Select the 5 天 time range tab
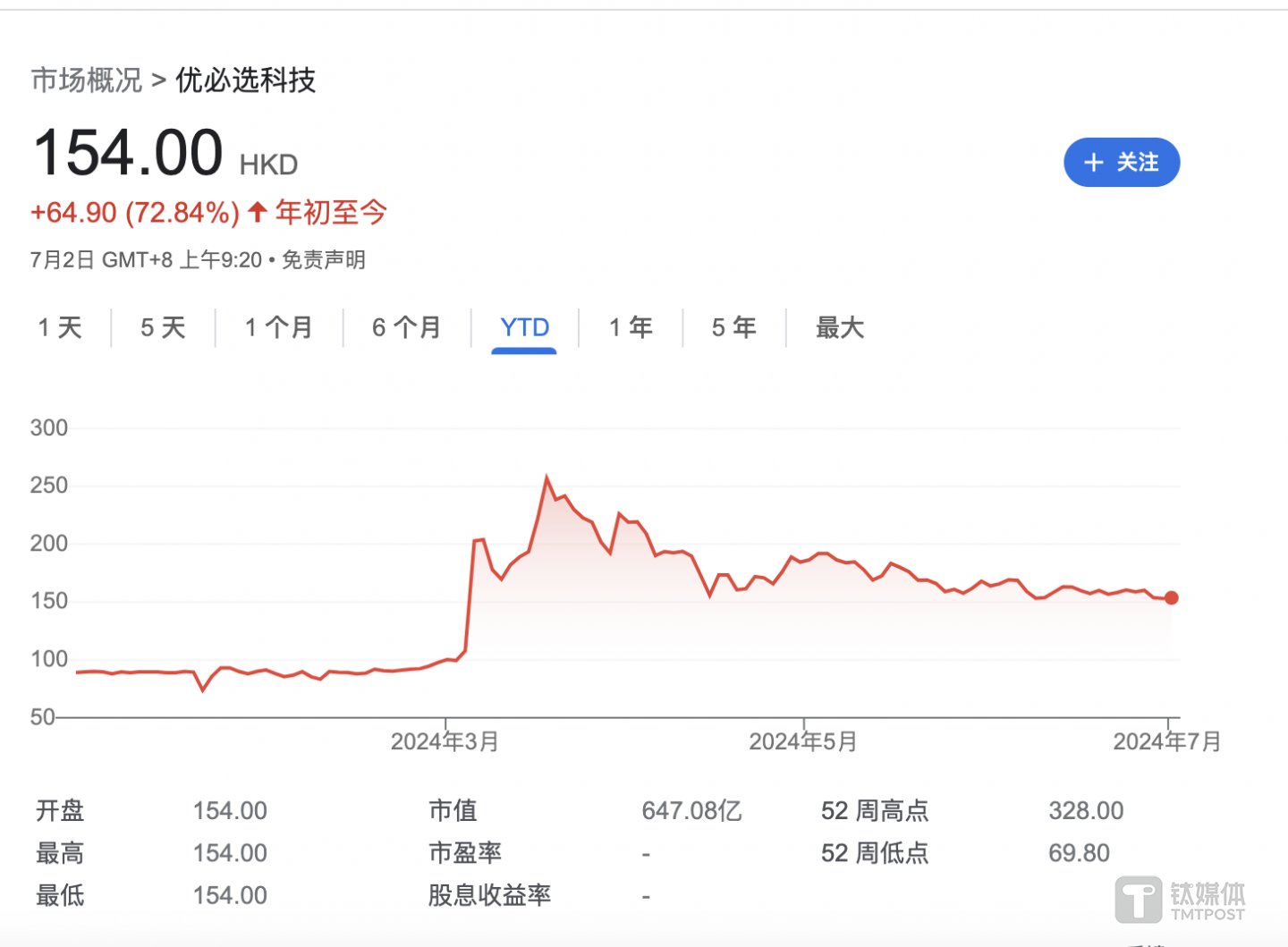Image resolution: width=1288 pixels, height=947 pixels. (x=163, y=327)
